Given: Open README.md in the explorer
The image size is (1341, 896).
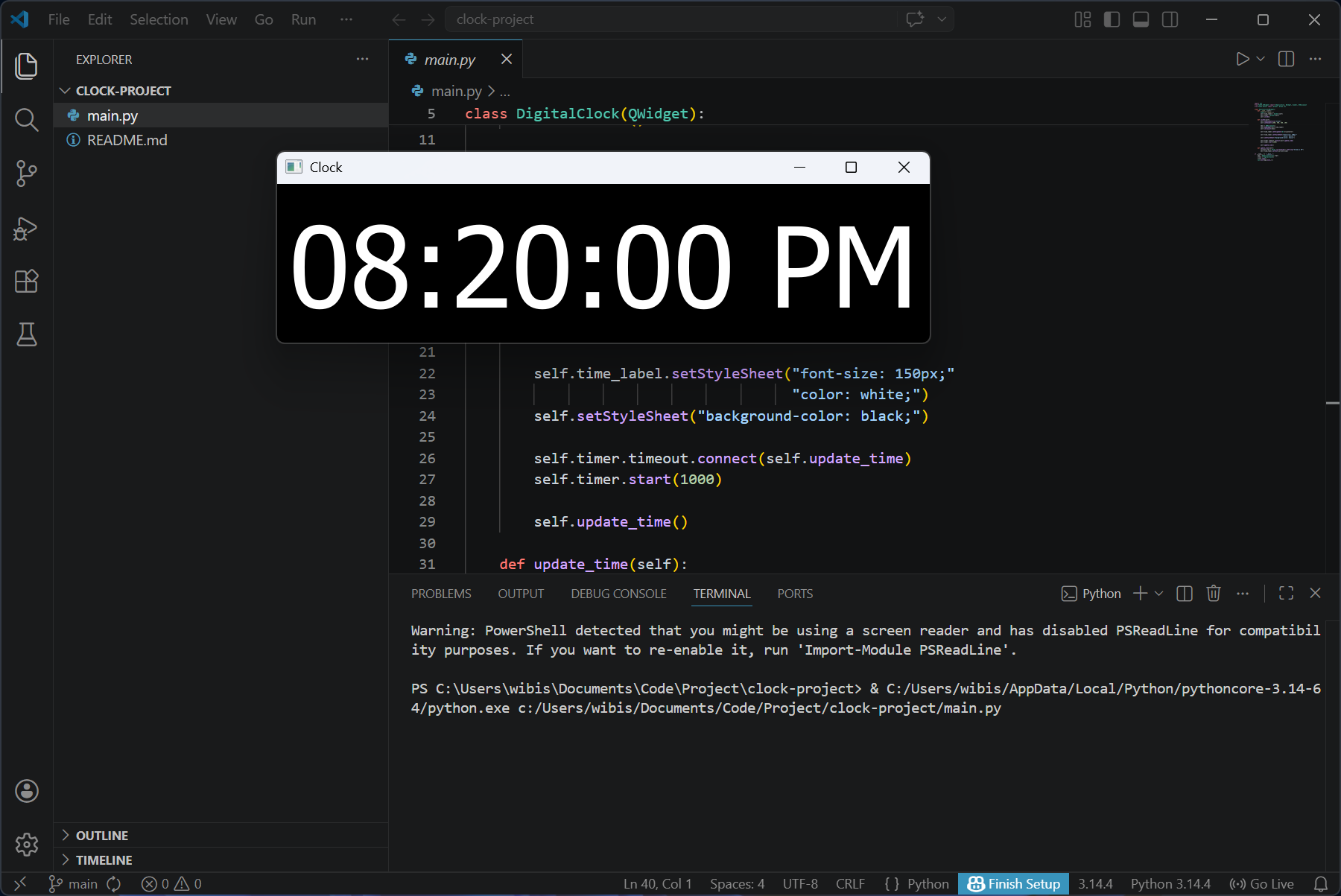Looking at the screenshot, I should point(127,140).
